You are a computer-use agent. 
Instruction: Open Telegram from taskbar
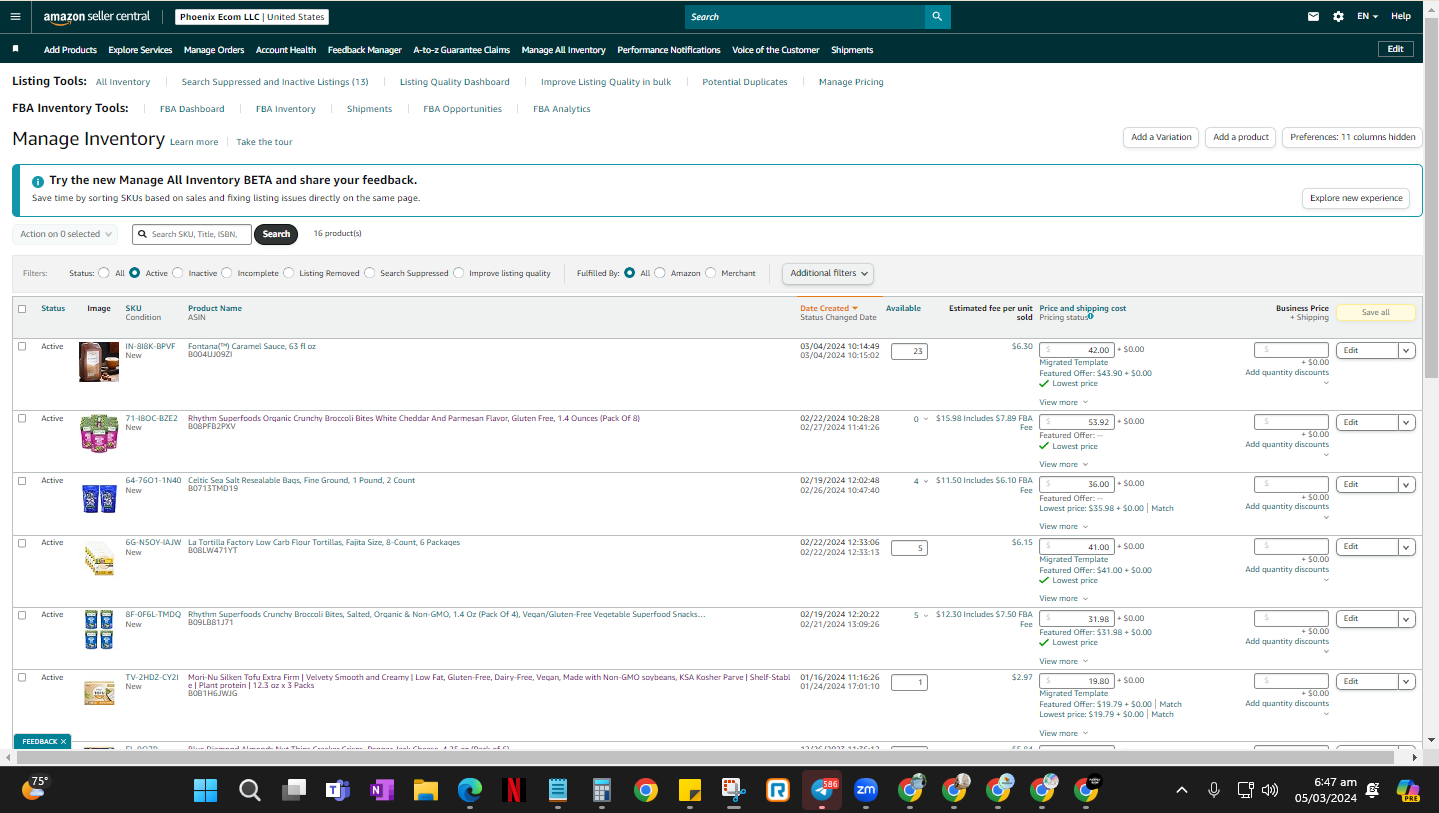click(x=822, y=790)
